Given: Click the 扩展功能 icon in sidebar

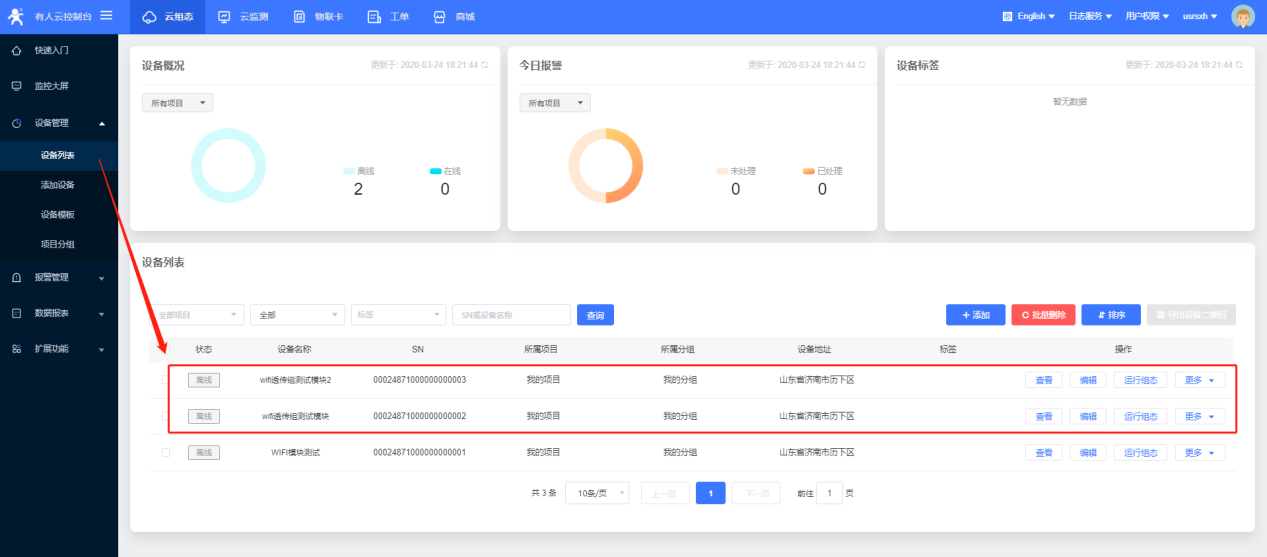Looking at the screenshot, I should click(x=16, y=349).
